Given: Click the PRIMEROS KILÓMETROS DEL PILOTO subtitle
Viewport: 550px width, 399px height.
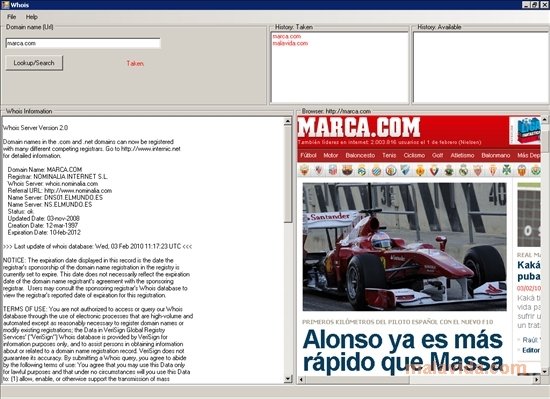Looking at the screenshot, I should pos(397,322).
